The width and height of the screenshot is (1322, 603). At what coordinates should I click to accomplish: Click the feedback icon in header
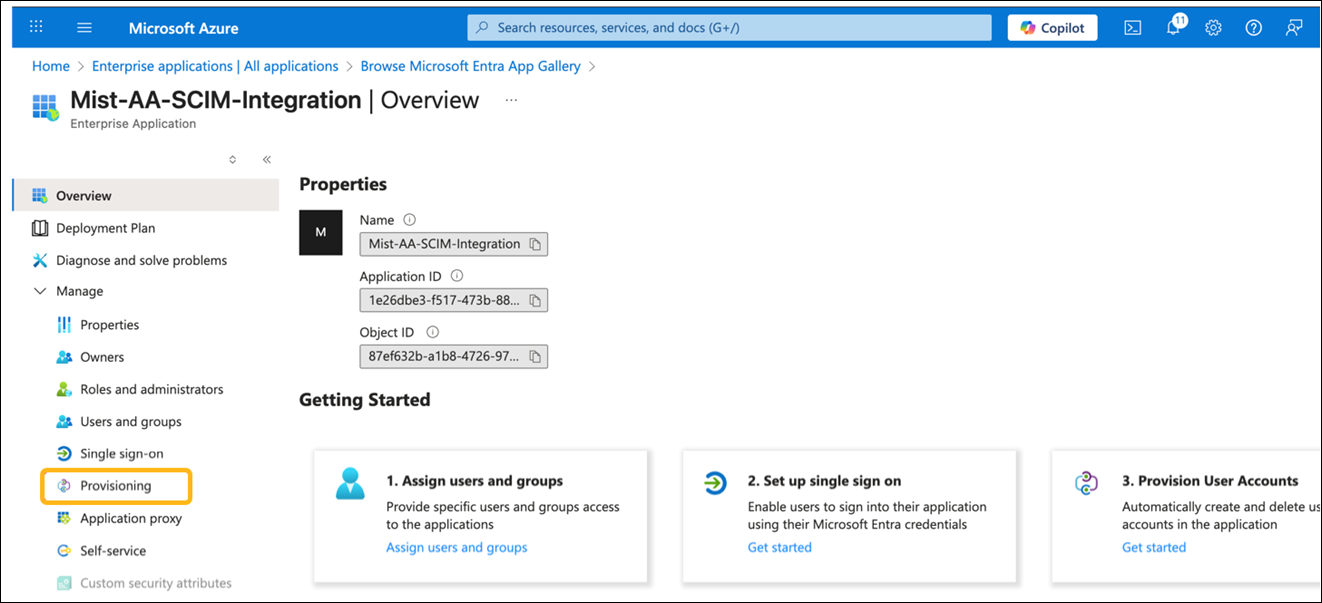[x=1294, y=28]
